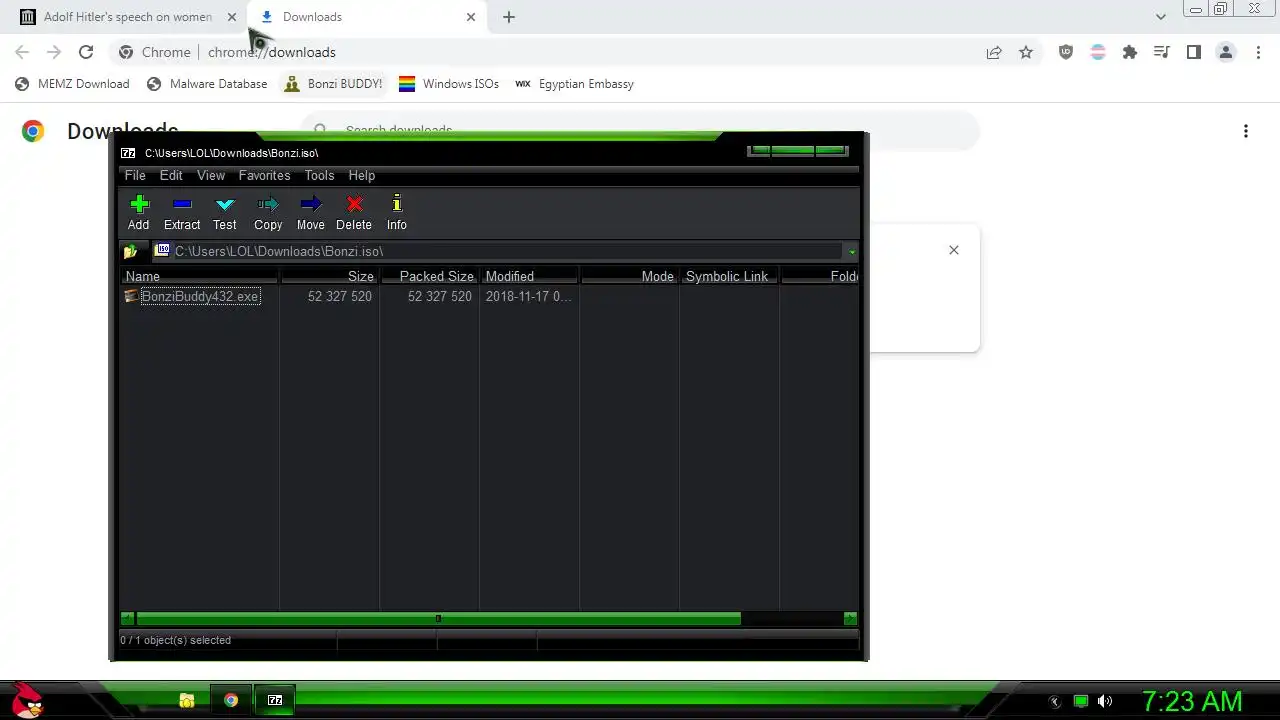This screenshot has width=1280, height=720.
Task: Click the 52 327 520 size value
Action: pos(340,297)
